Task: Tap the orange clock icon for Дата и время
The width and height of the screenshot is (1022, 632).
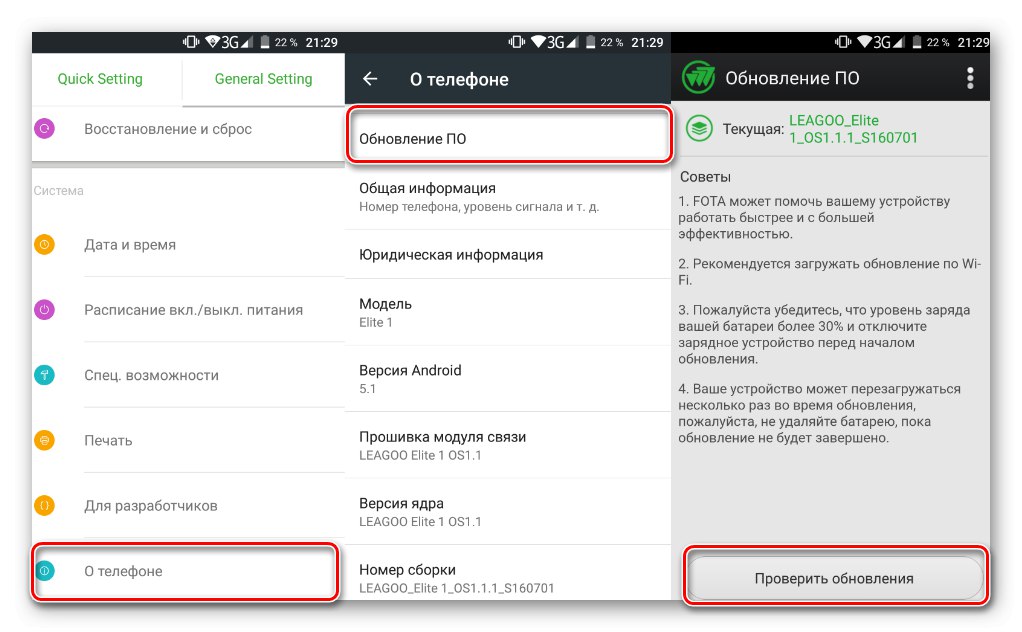Action: point(44,244)
